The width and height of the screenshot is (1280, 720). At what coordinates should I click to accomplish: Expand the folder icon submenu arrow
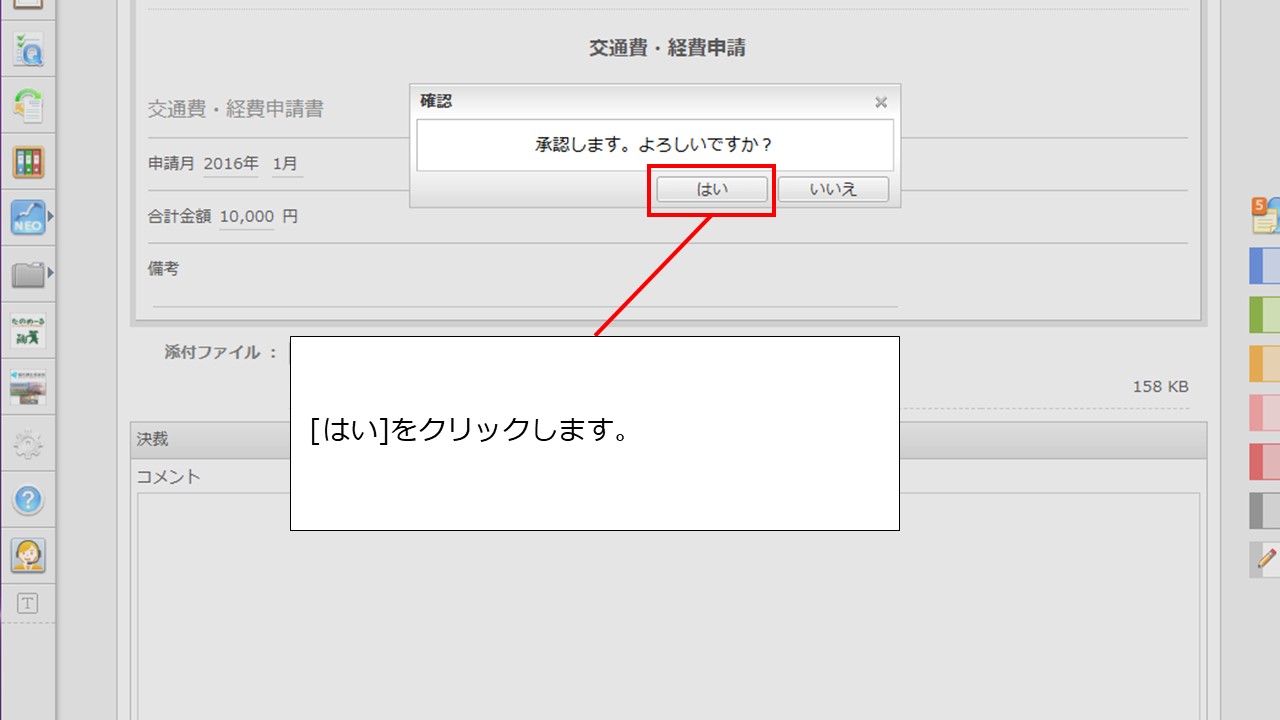(x=50, y=272)
